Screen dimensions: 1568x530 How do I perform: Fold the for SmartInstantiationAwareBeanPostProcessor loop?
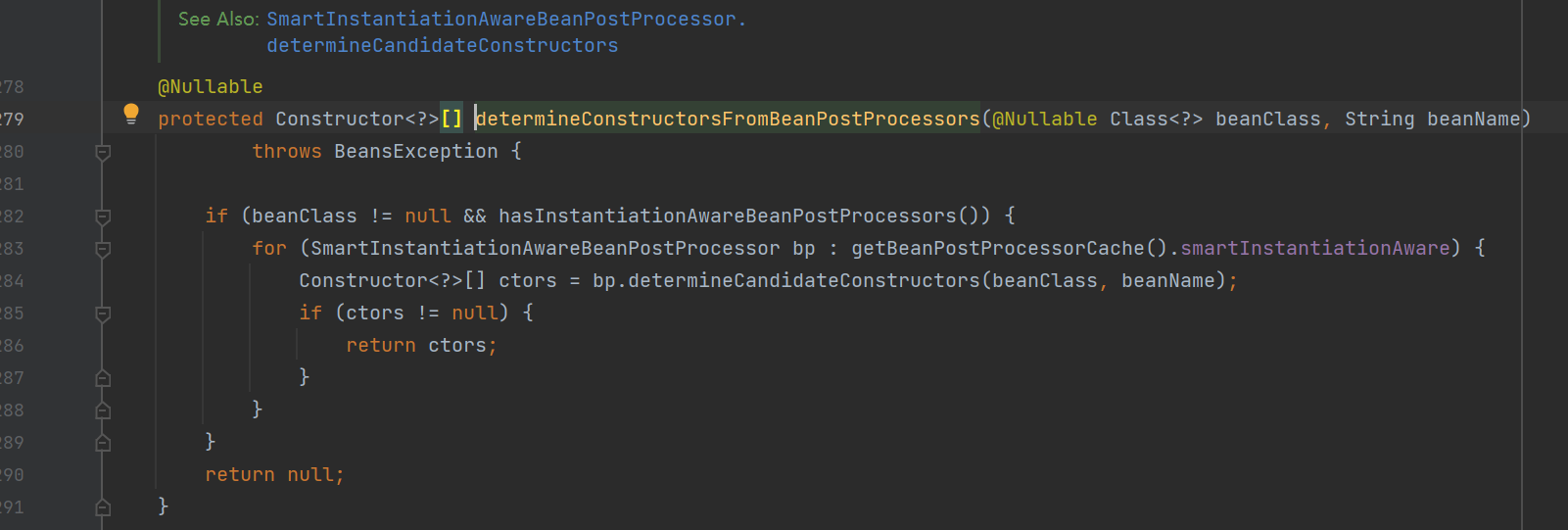[x=103, y=249]
